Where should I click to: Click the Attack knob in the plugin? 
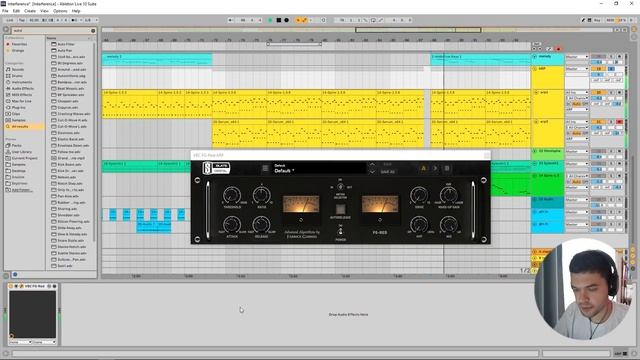(232, 224)
